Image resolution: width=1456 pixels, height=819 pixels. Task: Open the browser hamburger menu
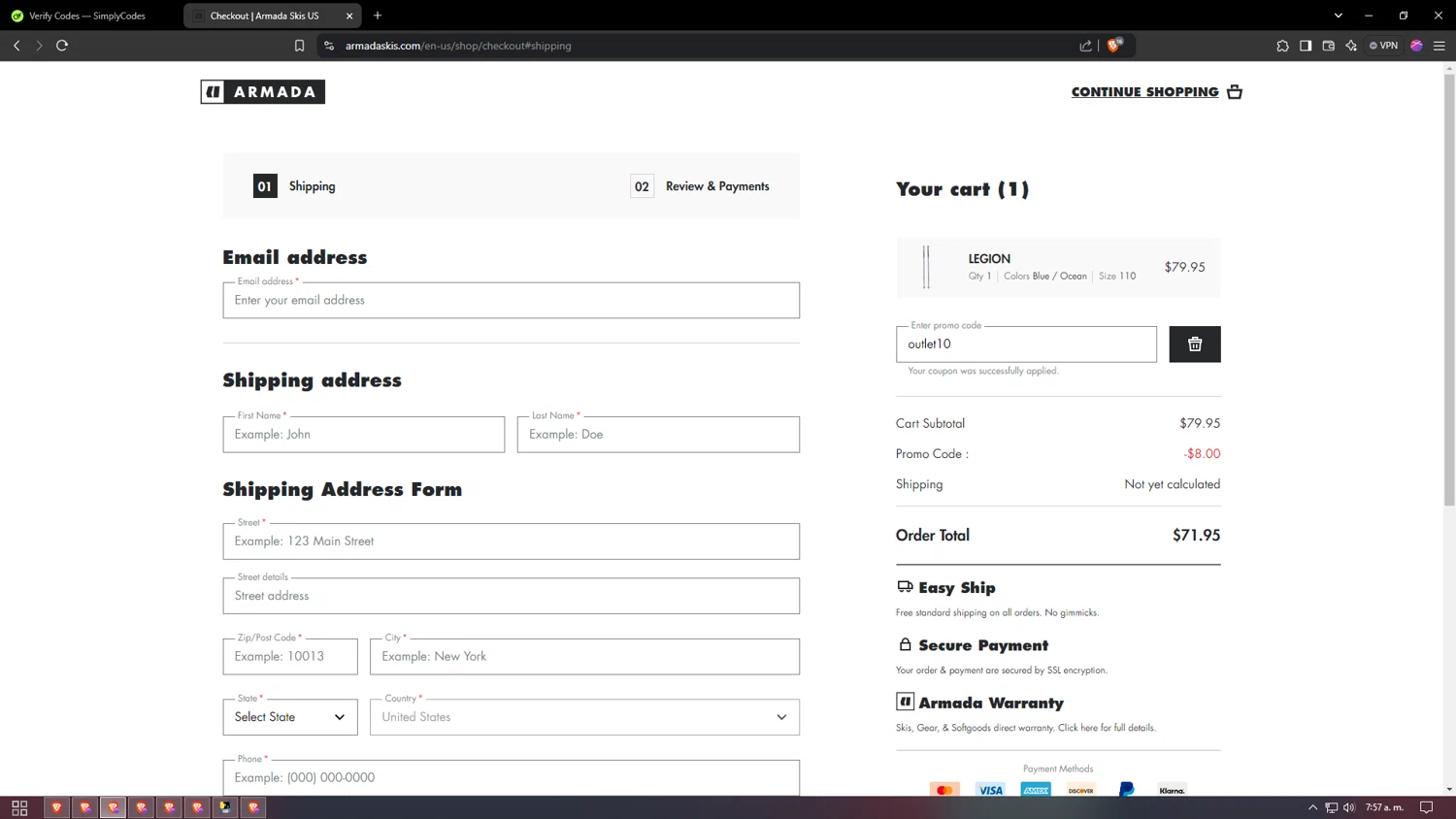click(1439, 46)
